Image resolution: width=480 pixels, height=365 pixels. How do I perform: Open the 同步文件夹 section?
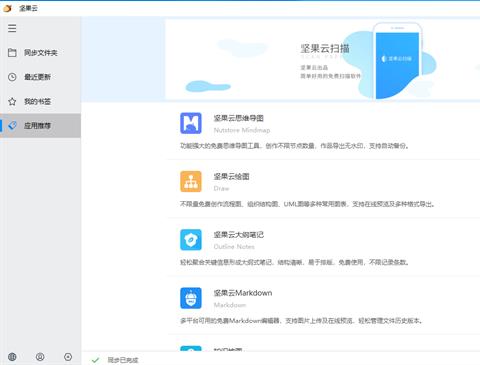(x=40, y=53)
